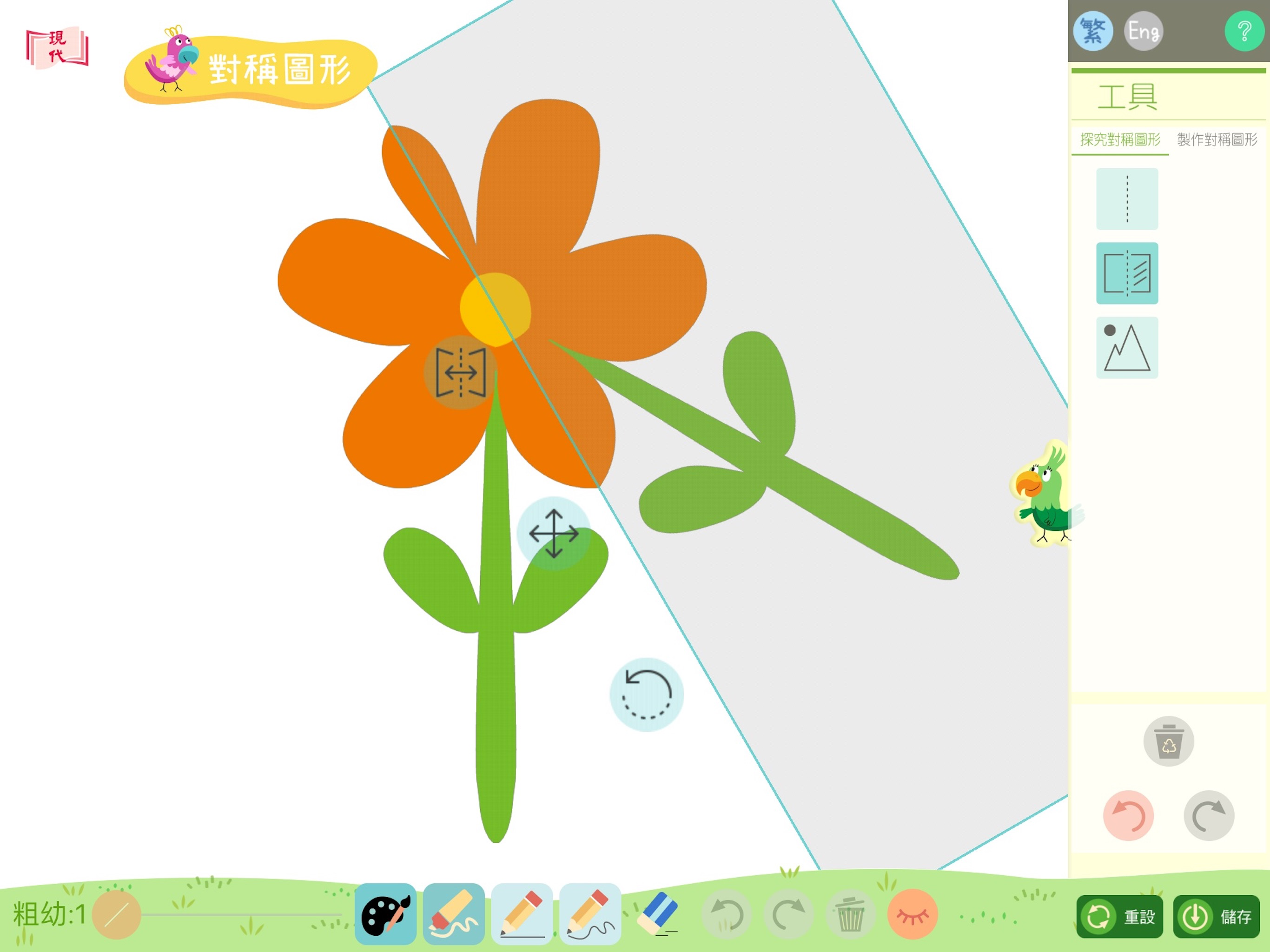Click the 粗幼:1 thickness label

pyautogui.click(x=49, y=914)
